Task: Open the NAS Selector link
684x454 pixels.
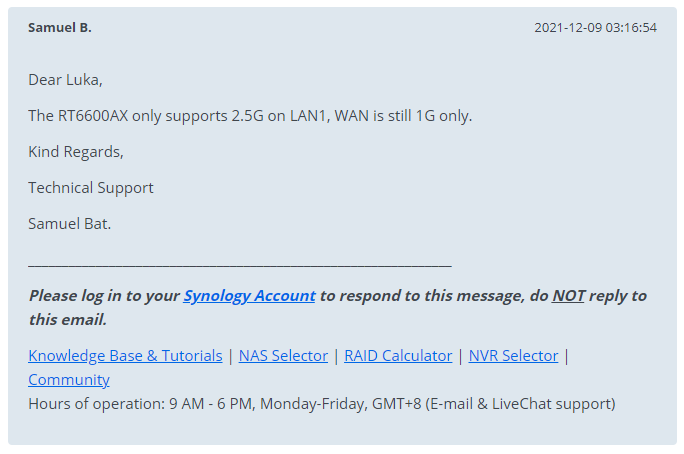Action: pos(283,356)
